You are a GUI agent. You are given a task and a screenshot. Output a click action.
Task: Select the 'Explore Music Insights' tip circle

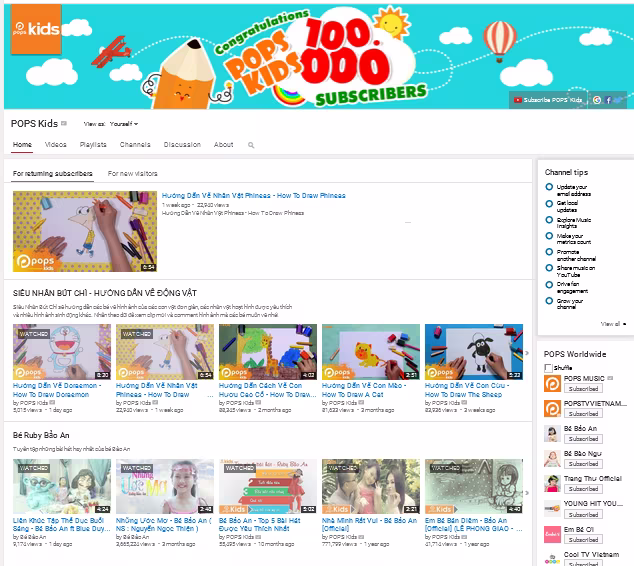coord(549,220)
